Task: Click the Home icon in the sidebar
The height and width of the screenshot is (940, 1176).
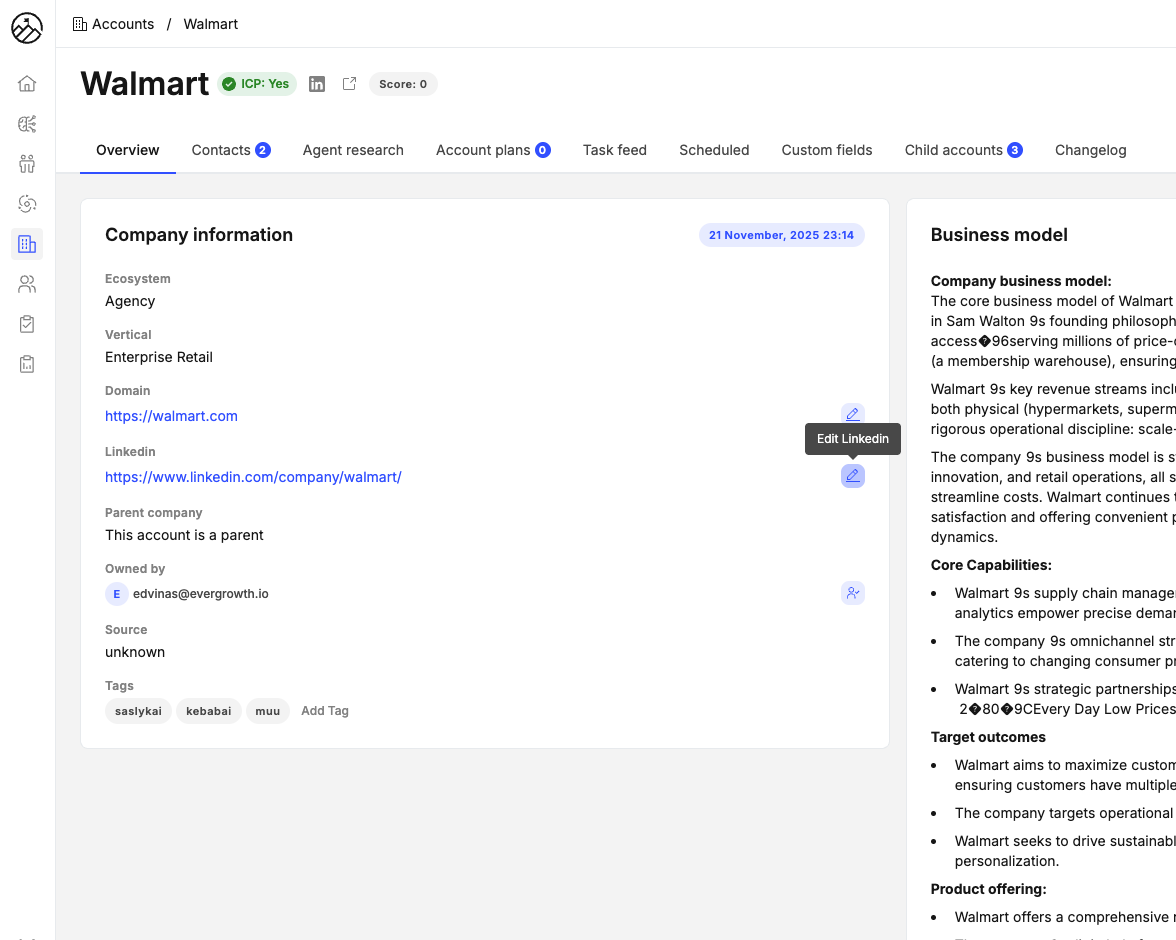Action: pyautogui.click(x=27, y=84)
